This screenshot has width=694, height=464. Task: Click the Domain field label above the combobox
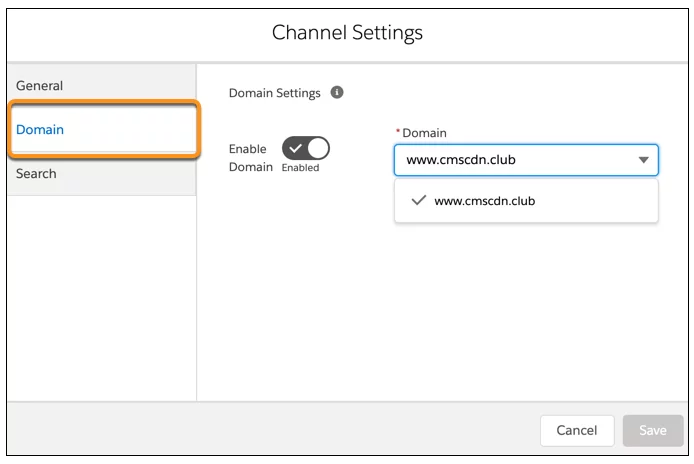(424, 133)
